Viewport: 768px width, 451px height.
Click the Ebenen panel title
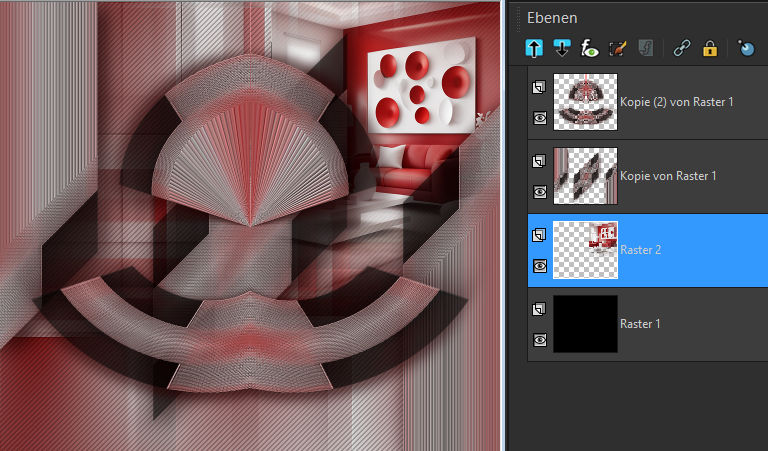point(552,18)
